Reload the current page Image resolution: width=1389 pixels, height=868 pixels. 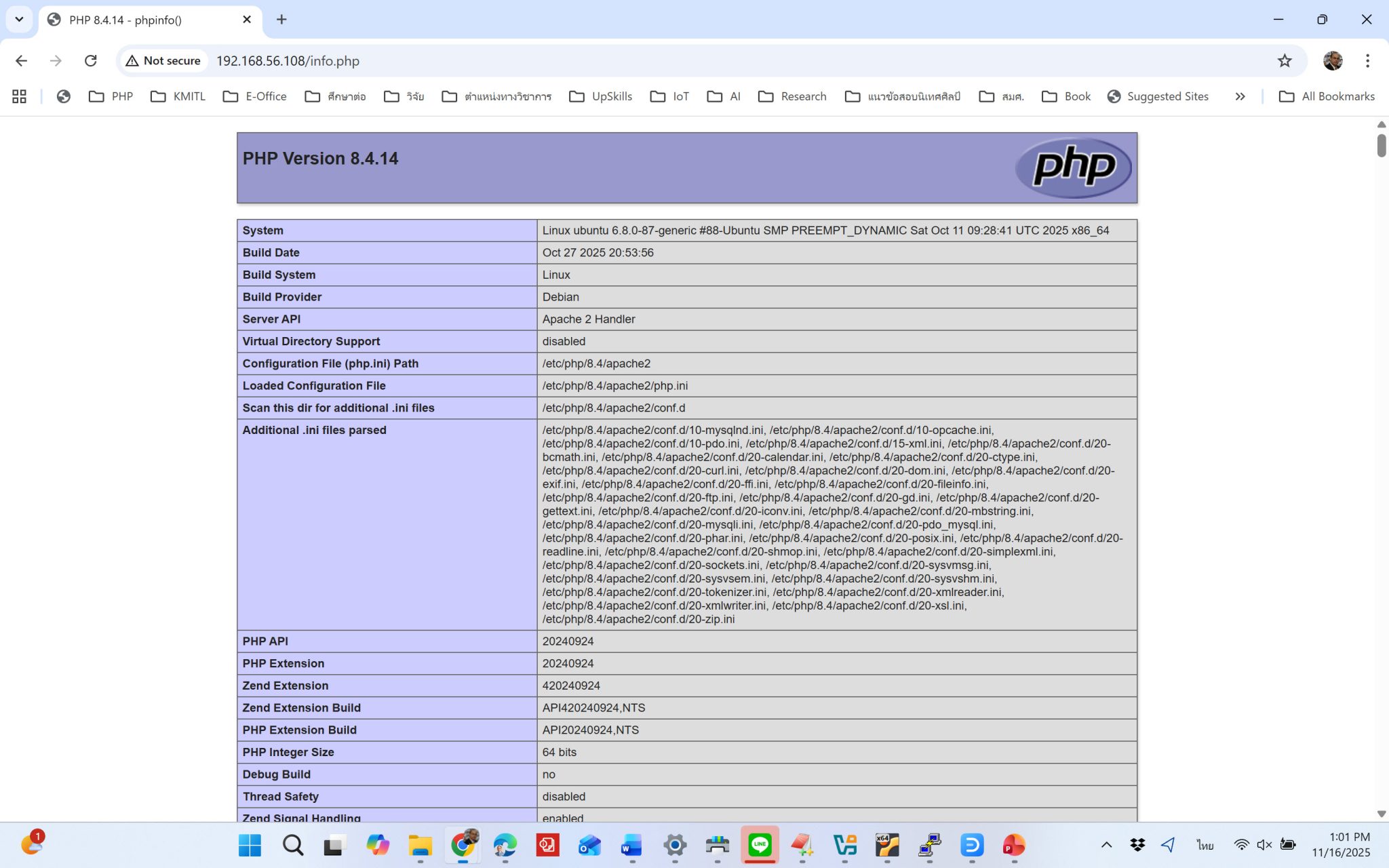pos(90,60)
